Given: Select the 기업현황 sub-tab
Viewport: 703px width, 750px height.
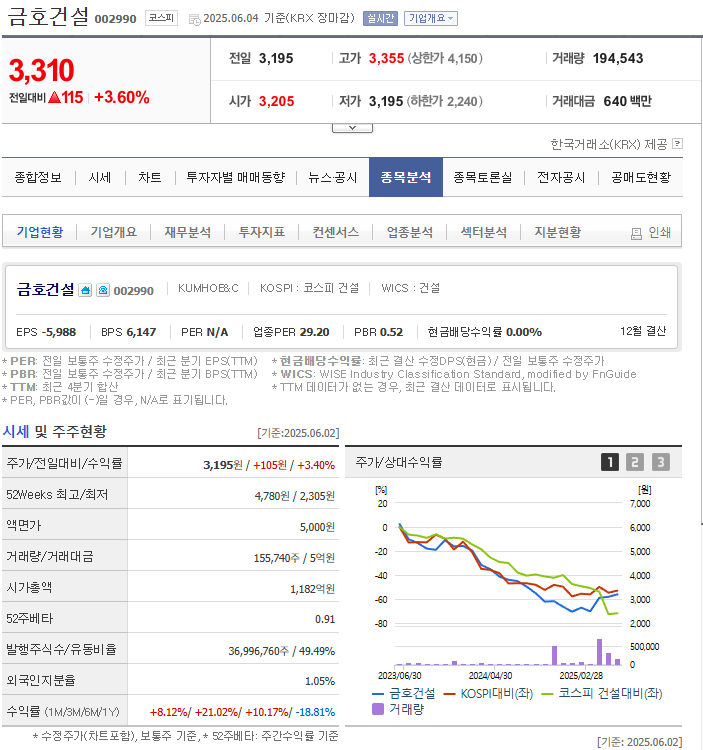Looking at the screenshot, I should tap(40, 232).
